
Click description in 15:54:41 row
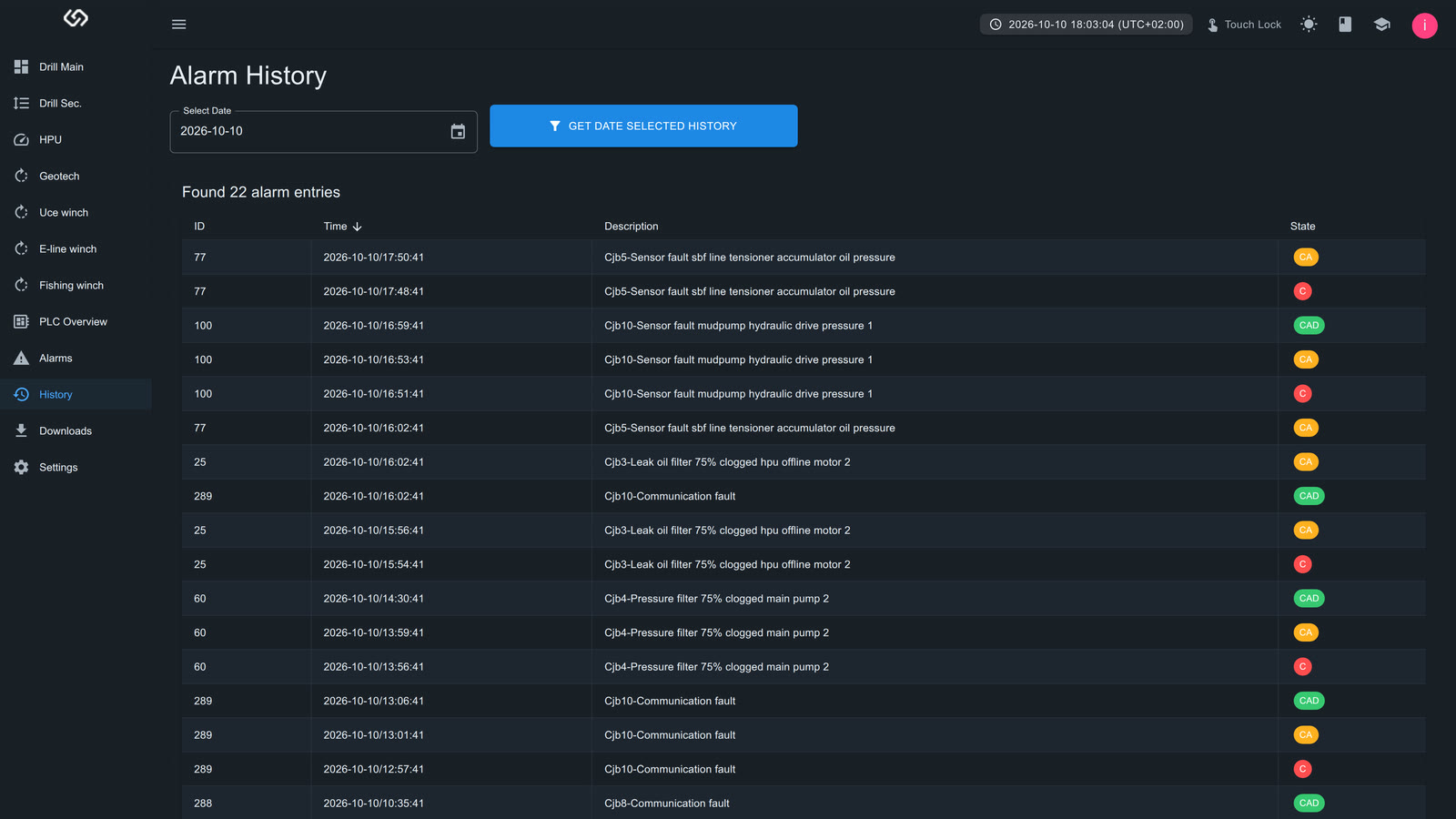pos(727,564)
